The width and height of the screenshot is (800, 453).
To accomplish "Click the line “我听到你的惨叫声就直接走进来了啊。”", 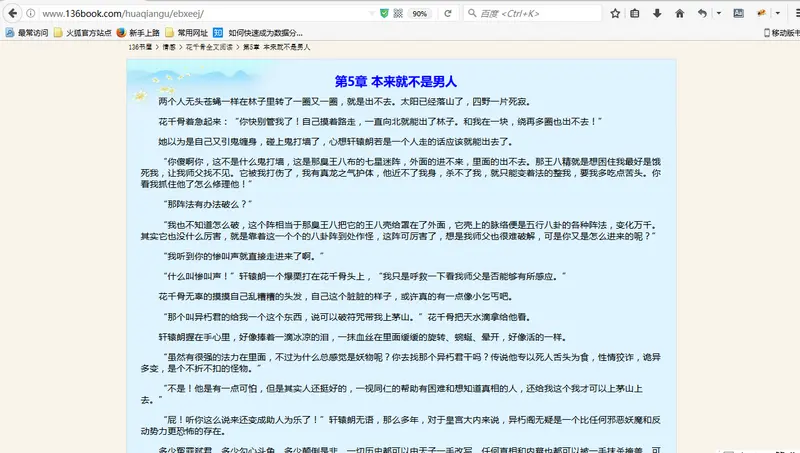I will click(x=244, y=256).
